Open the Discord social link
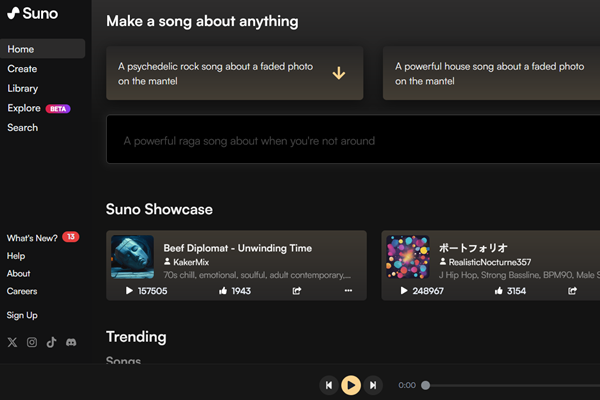This screenshot has height=400, width=600. 71,342
